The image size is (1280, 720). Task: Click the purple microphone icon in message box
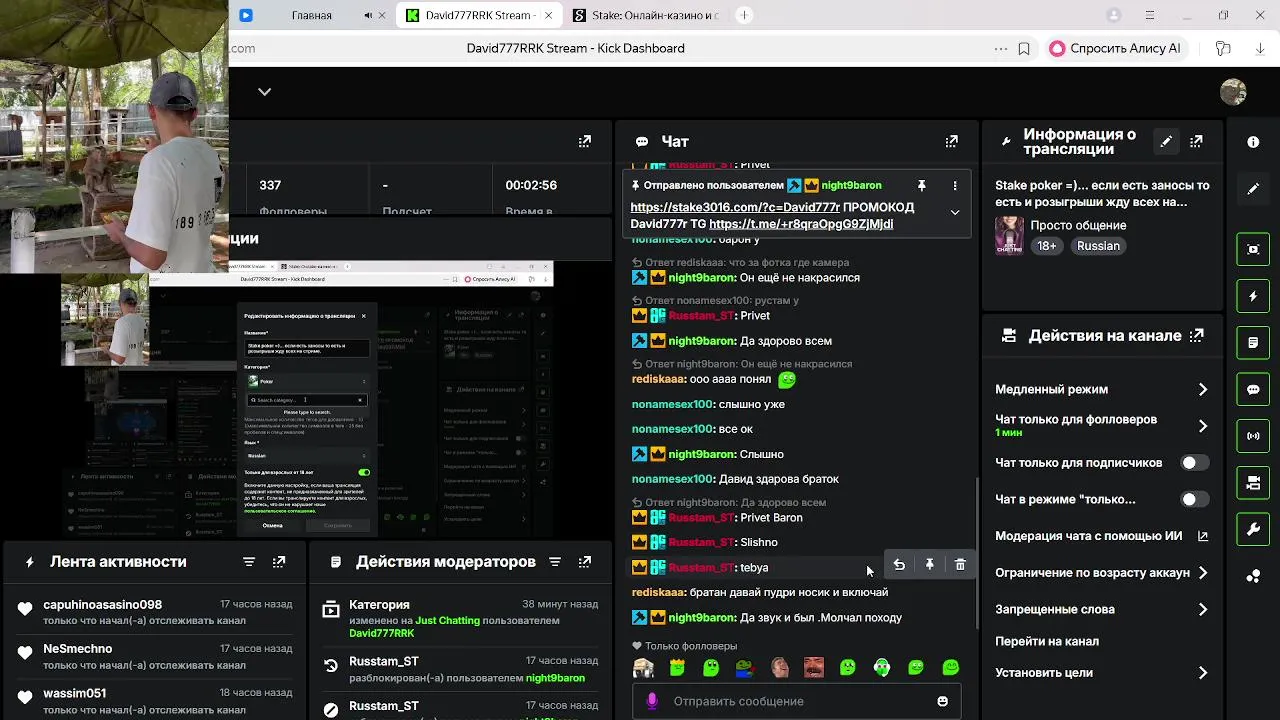click(x=652, y=701)
